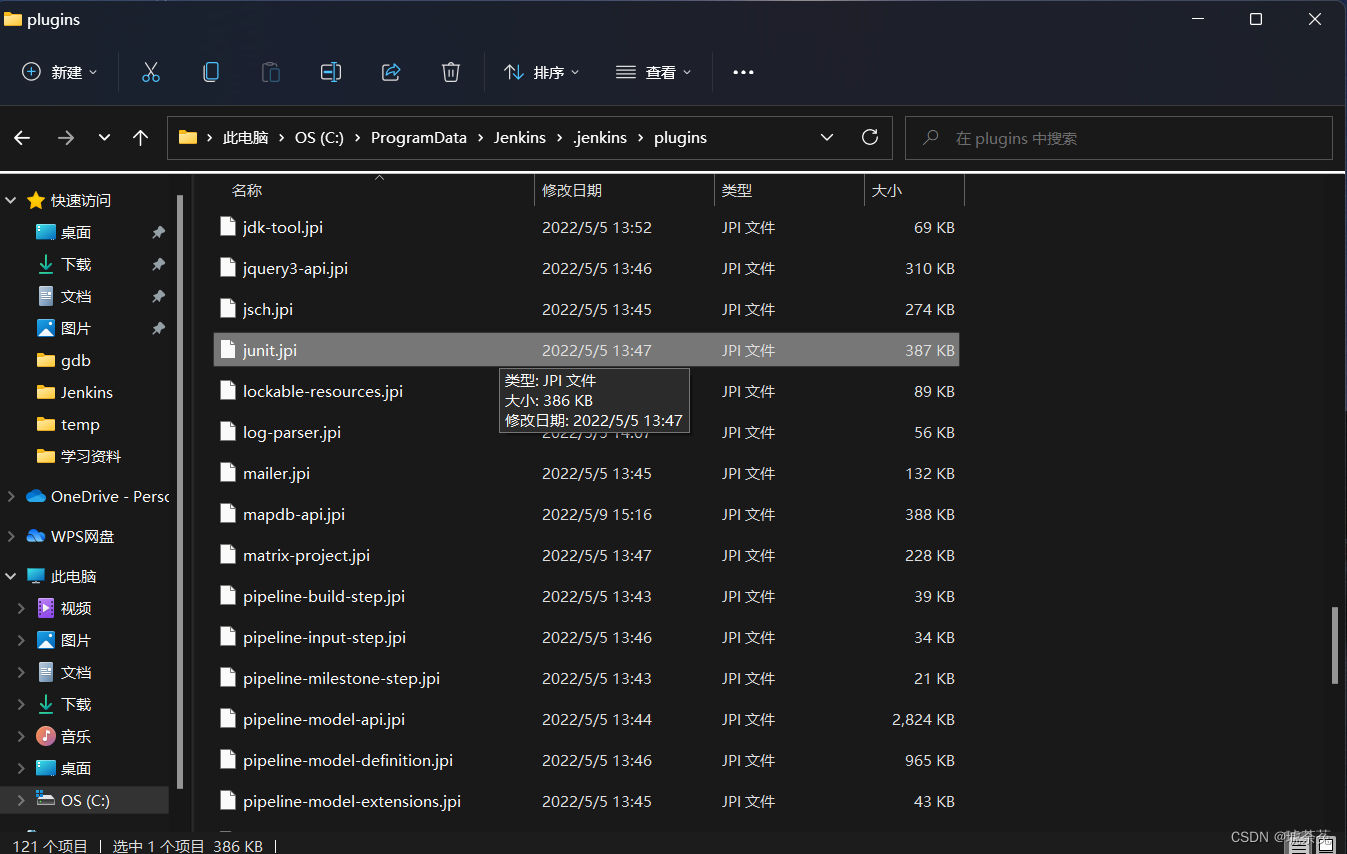Select the pipeline-input-step.jpi file
This screenshot has height=854, width=1347.
pyautogui.click(x=587, y=637)
